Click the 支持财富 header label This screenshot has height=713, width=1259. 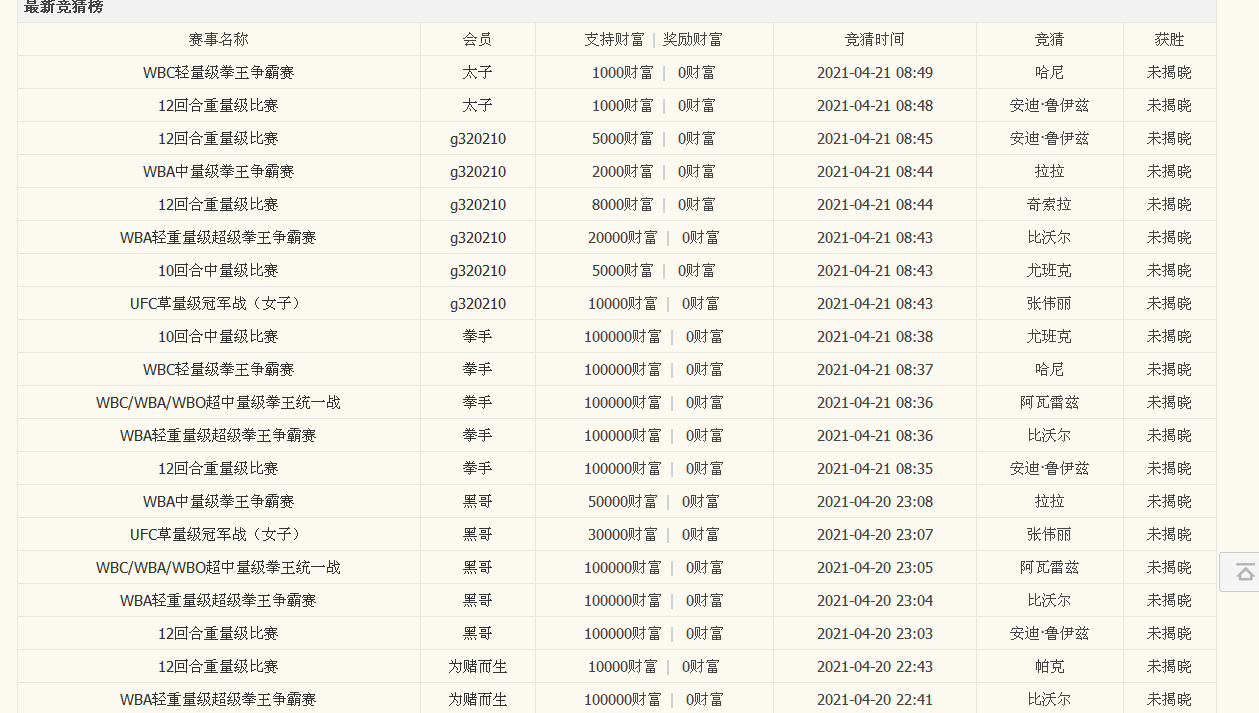[614, 39]
